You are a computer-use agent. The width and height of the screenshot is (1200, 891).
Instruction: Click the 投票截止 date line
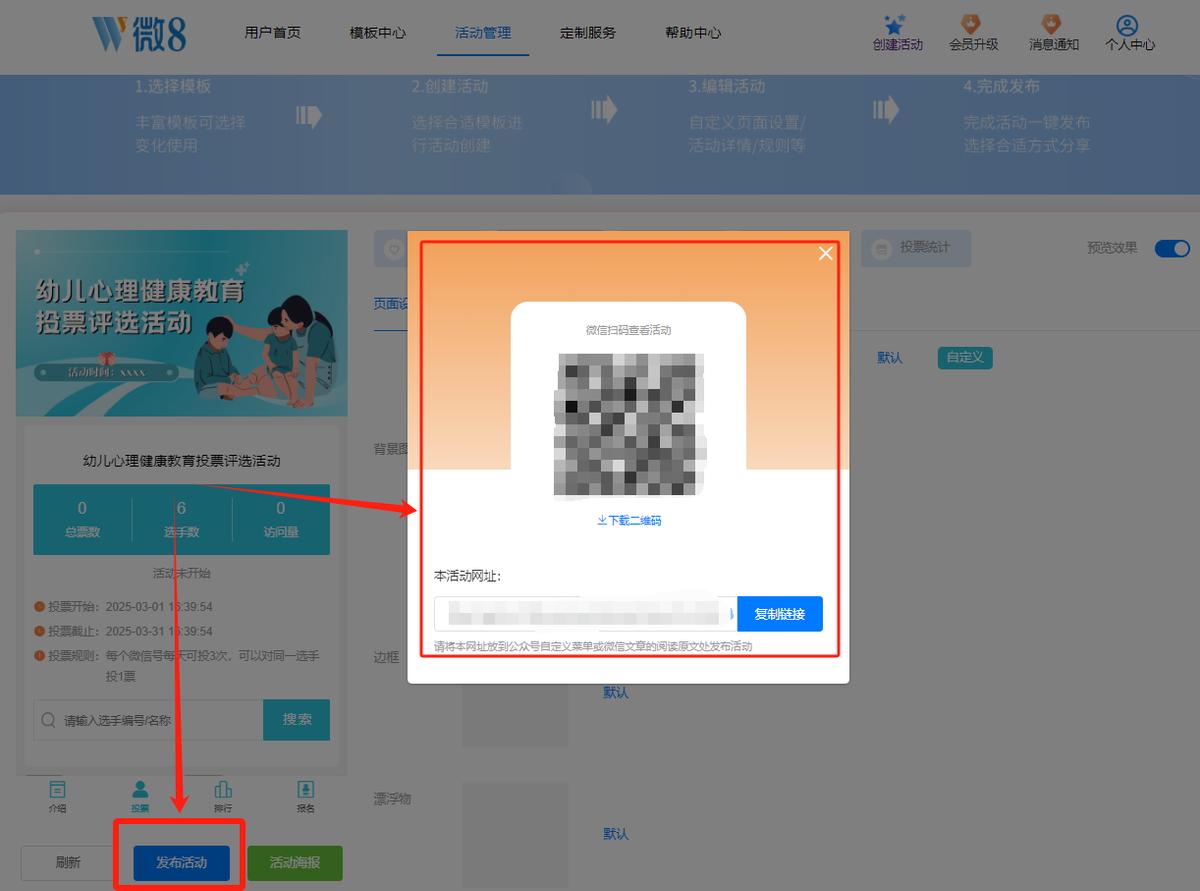coord(124,631)
